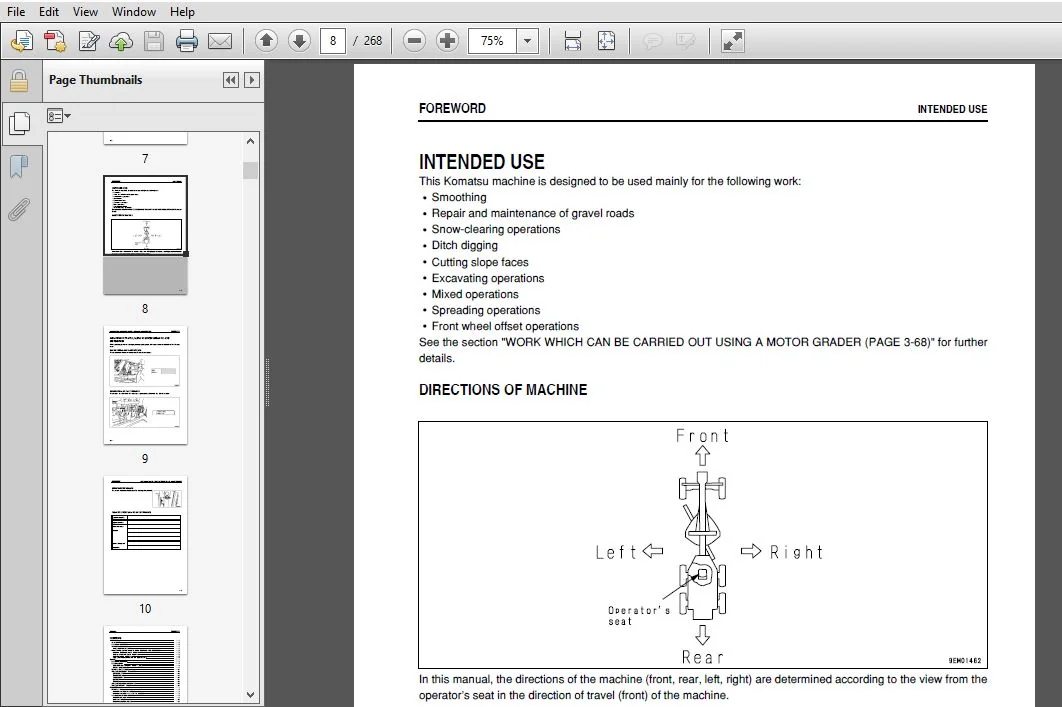Click thumbnails scrollbar up arrow
Screen dimensions: 1062x707
251,141
